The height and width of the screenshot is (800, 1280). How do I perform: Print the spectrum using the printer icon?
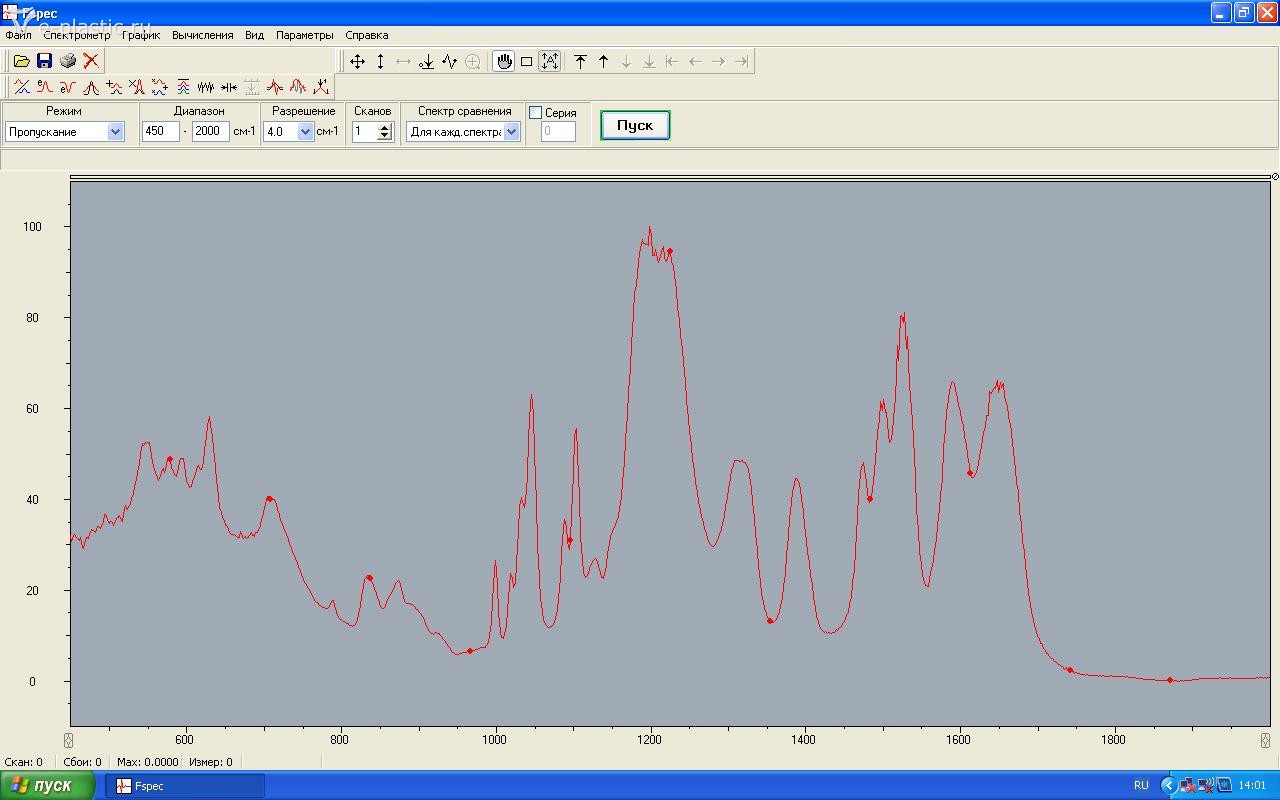pos(67,61)
